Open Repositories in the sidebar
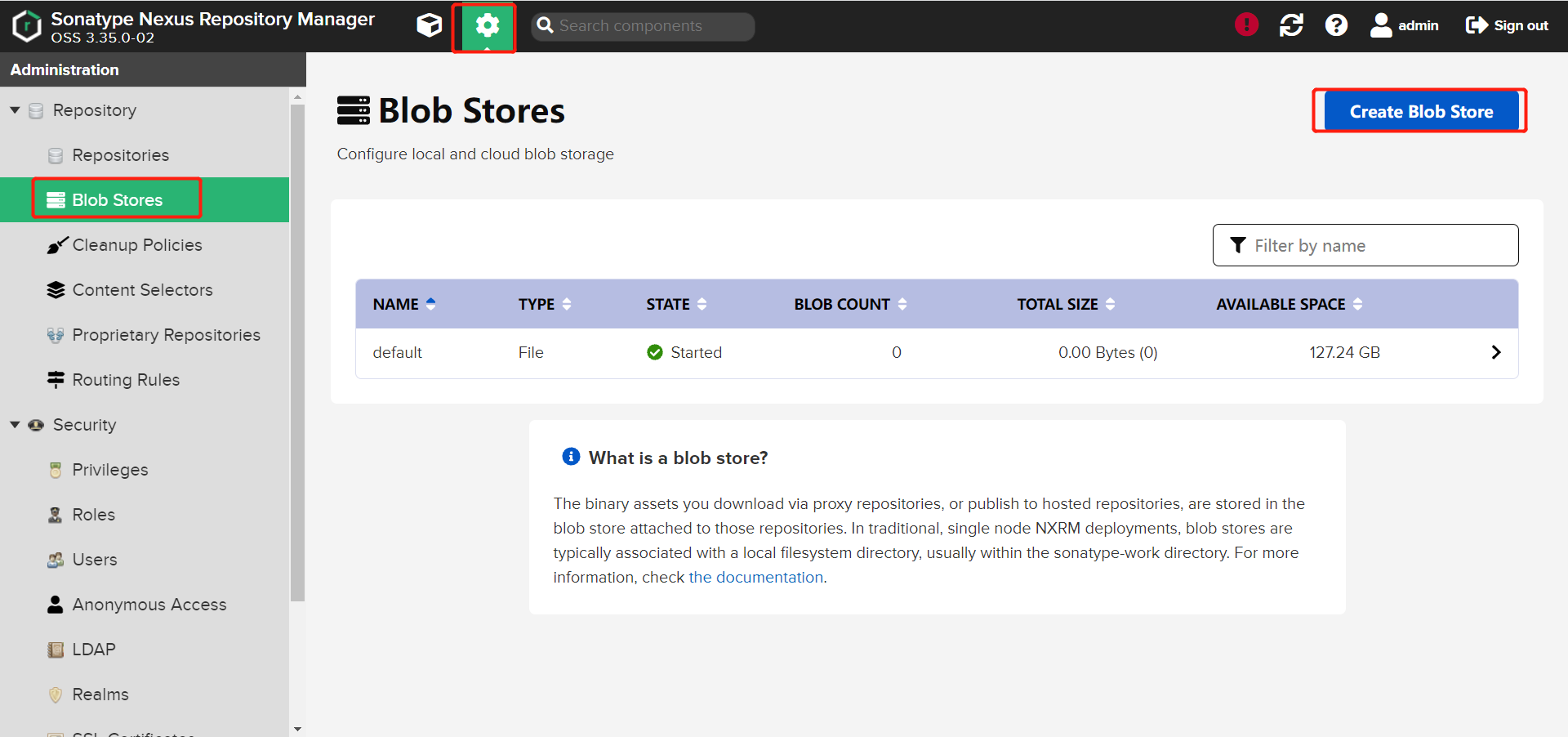Image resolution: width=1568 pixels, height=737 pixels. tap(121, 155)
